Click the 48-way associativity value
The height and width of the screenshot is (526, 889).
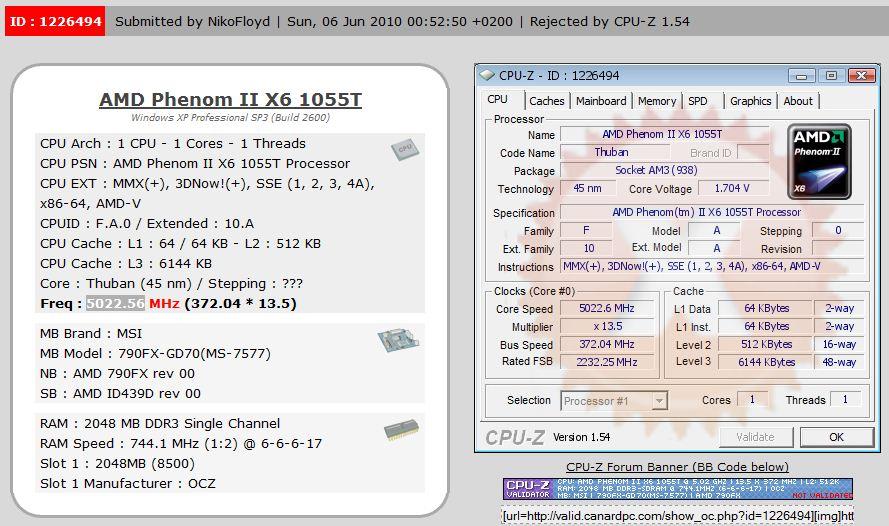tap(839, 362)
